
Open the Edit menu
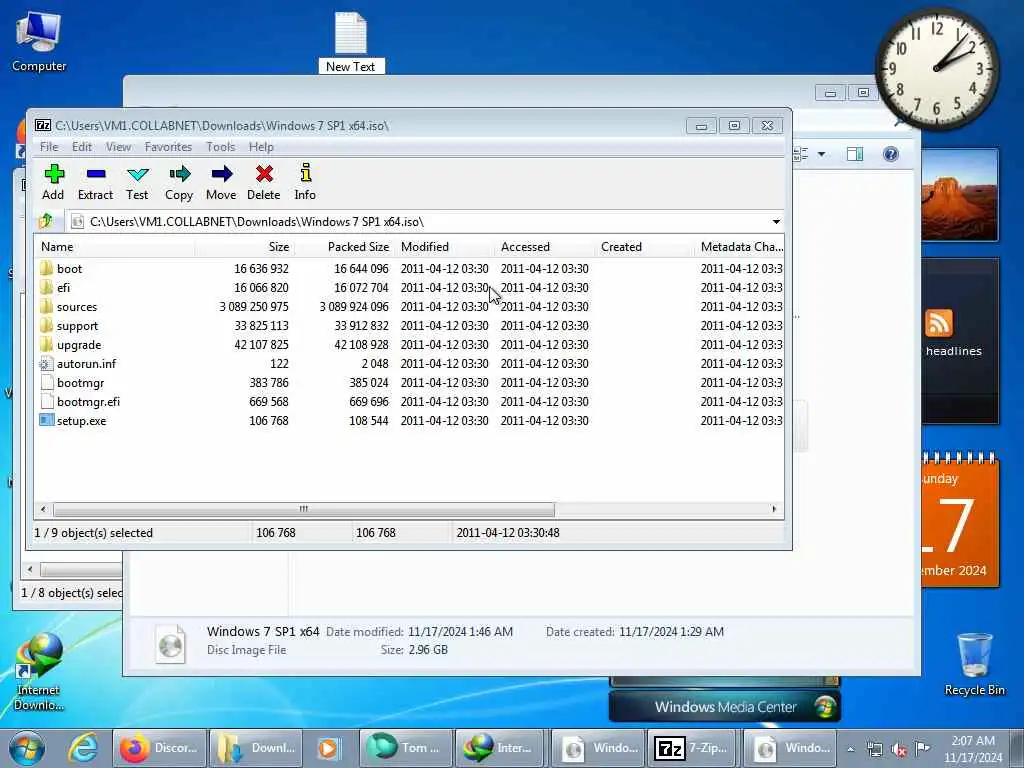point(82,147)
